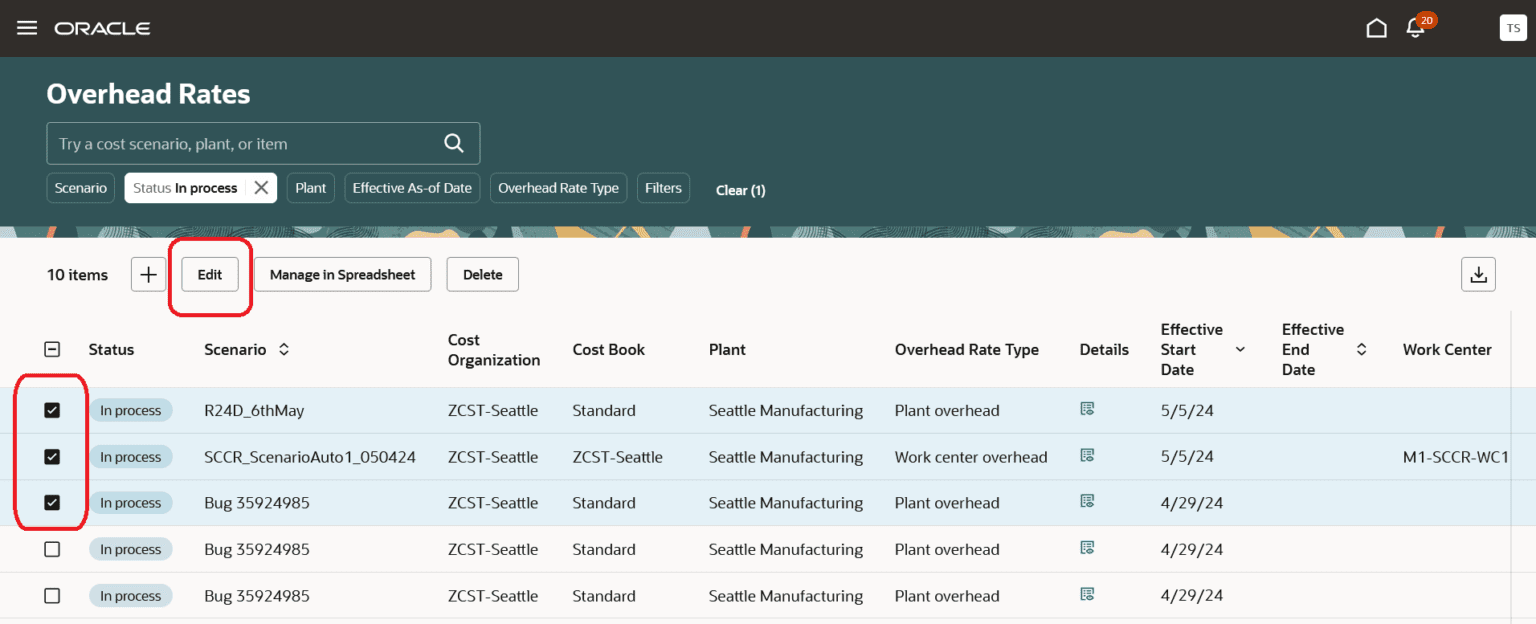Select the fourth Bug 35924985 row checkbox
The height and width of the screenshot is (624, 1536).
(51, 549)
